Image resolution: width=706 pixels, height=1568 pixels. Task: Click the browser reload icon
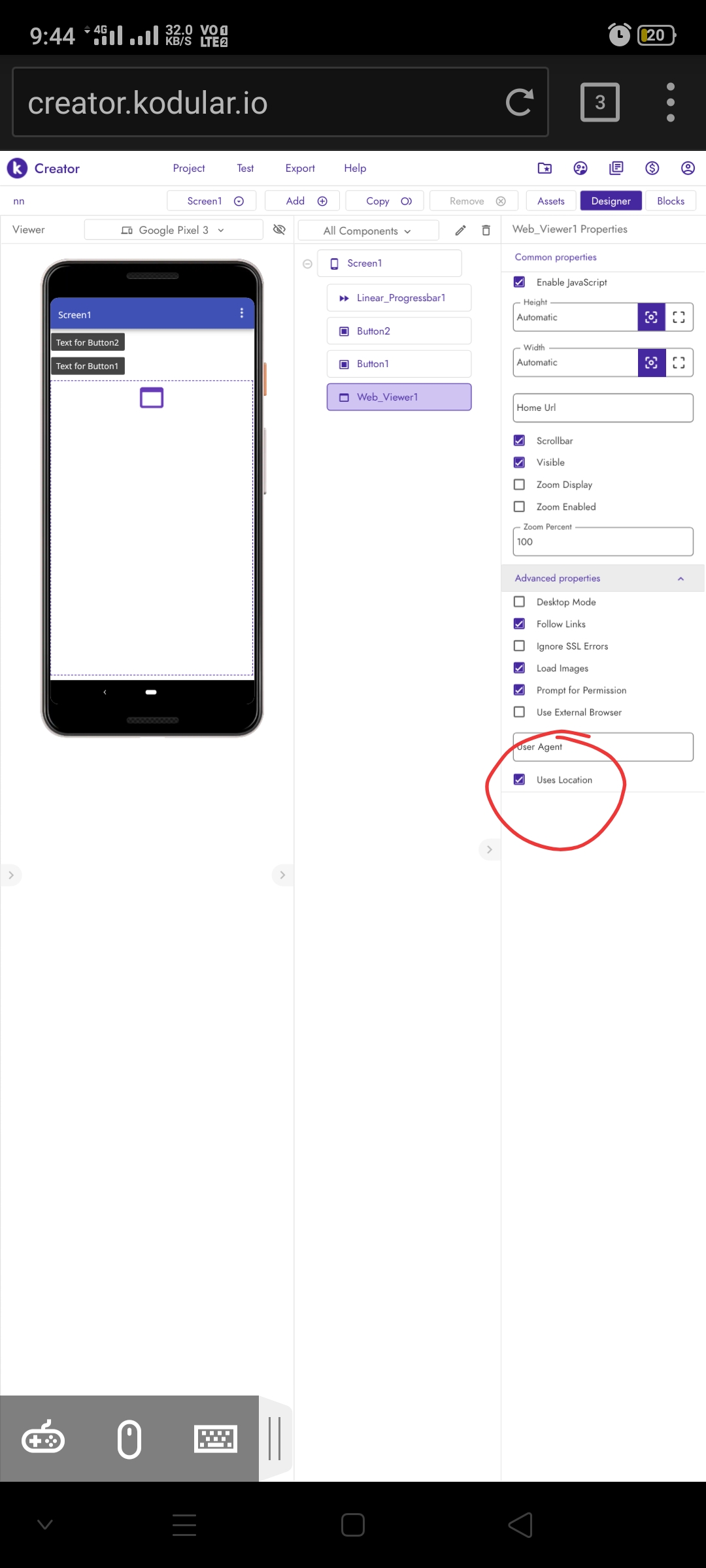pos(520,102)
